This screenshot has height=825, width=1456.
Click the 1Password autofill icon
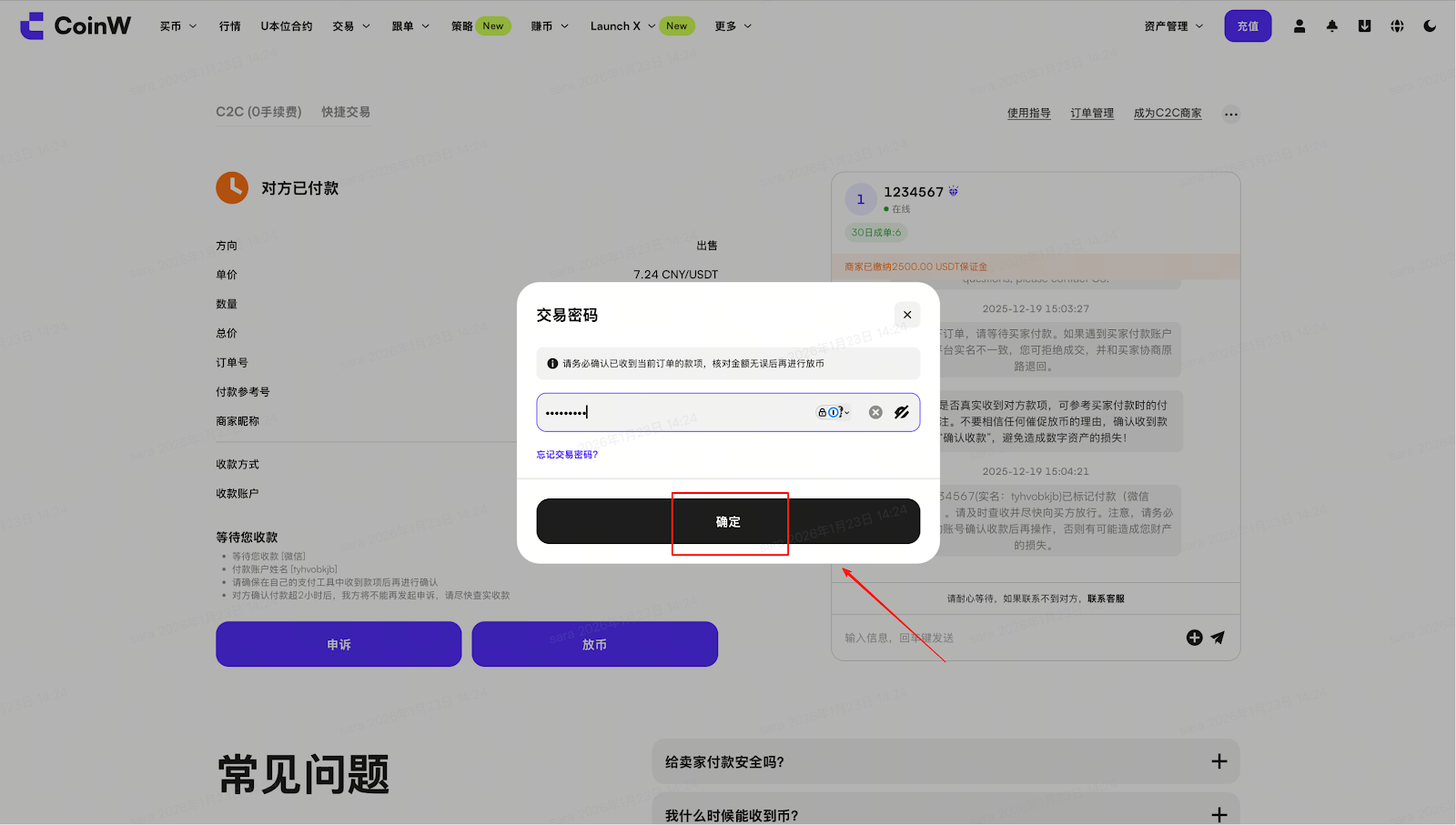coord(833,412)
